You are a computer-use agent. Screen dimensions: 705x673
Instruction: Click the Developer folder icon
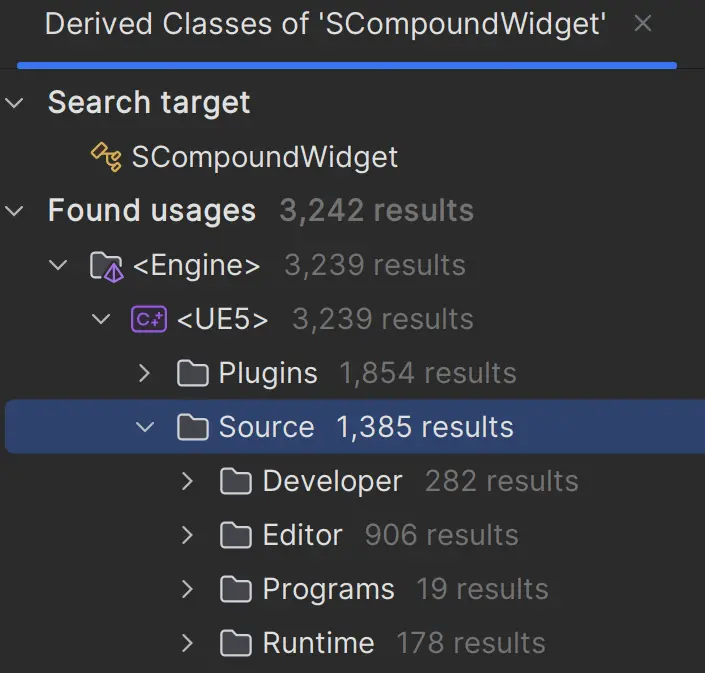tap(236, 482)
